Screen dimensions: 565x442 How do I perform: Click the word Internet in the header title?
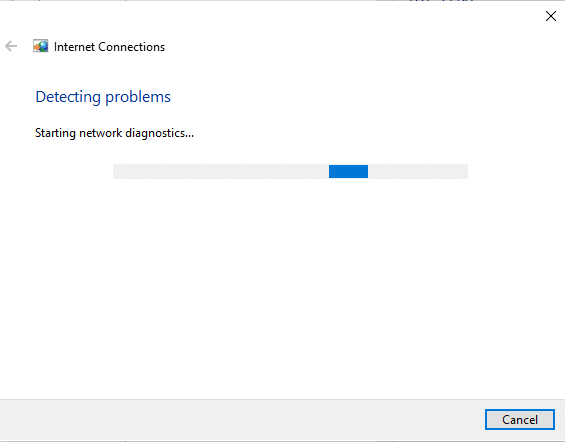click(x=74, y=47)
